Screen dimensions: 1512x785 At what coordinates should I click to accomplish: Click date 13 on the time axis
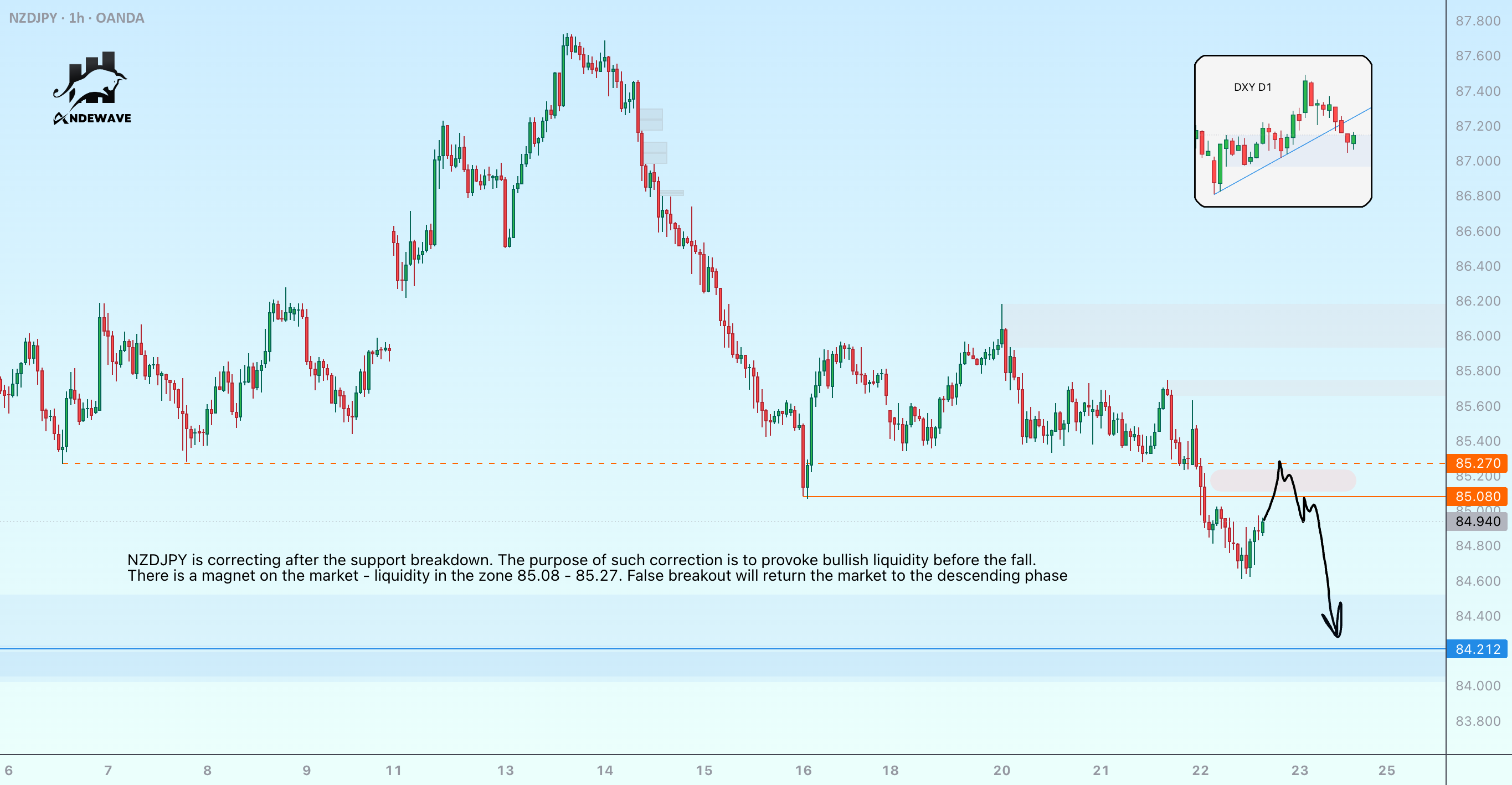click(x=505, y=771)
